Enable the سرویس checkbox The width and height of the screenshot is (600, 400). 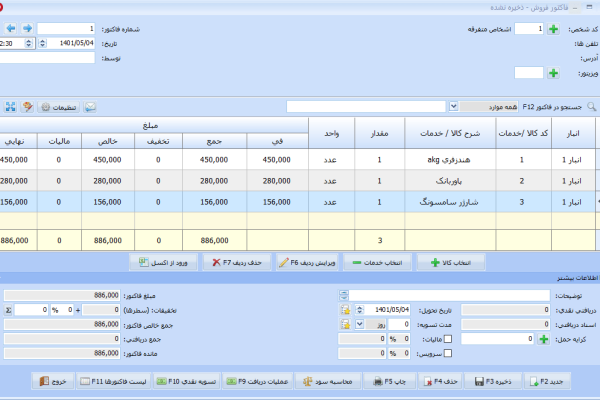coord(448,353)
